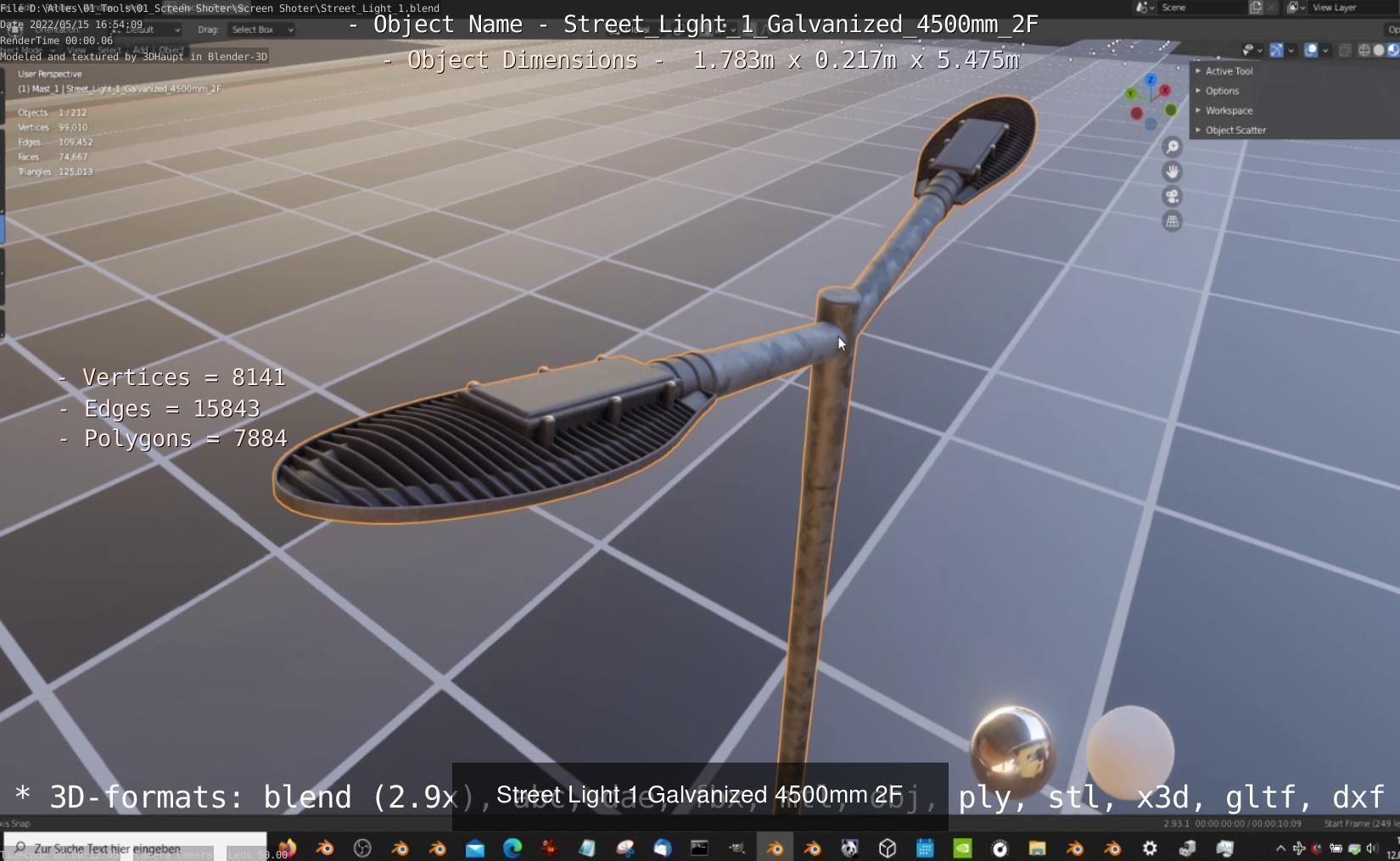Click the red X axis gizmo circle
The height and width of the screenshot is (861, 1400).
coord(1165,90)
